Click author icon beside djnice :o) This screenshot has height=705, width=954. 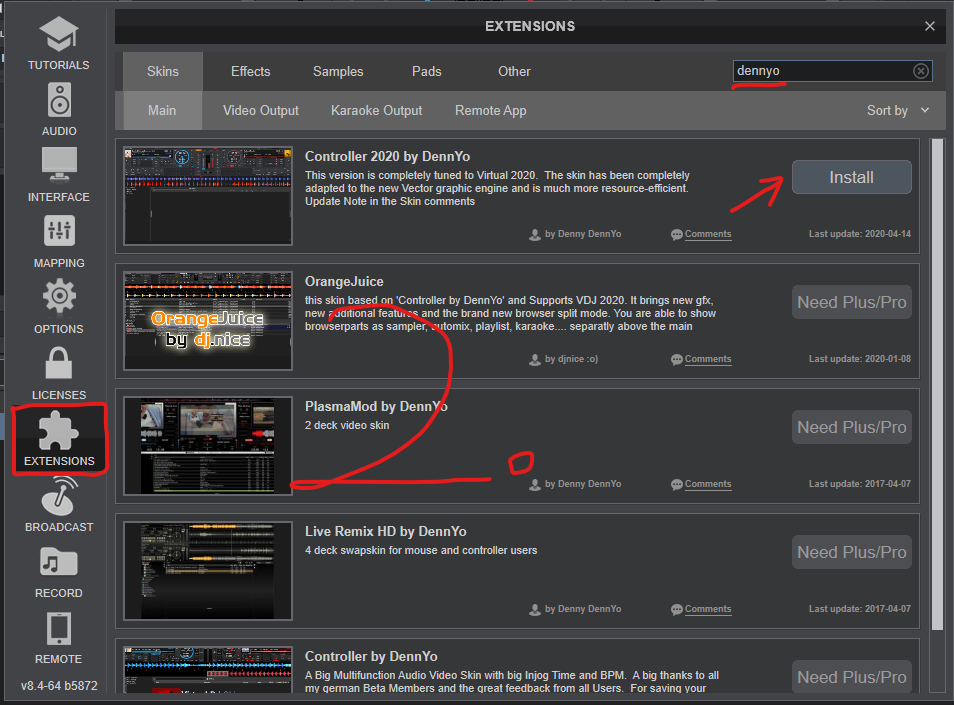click(535, 359)
